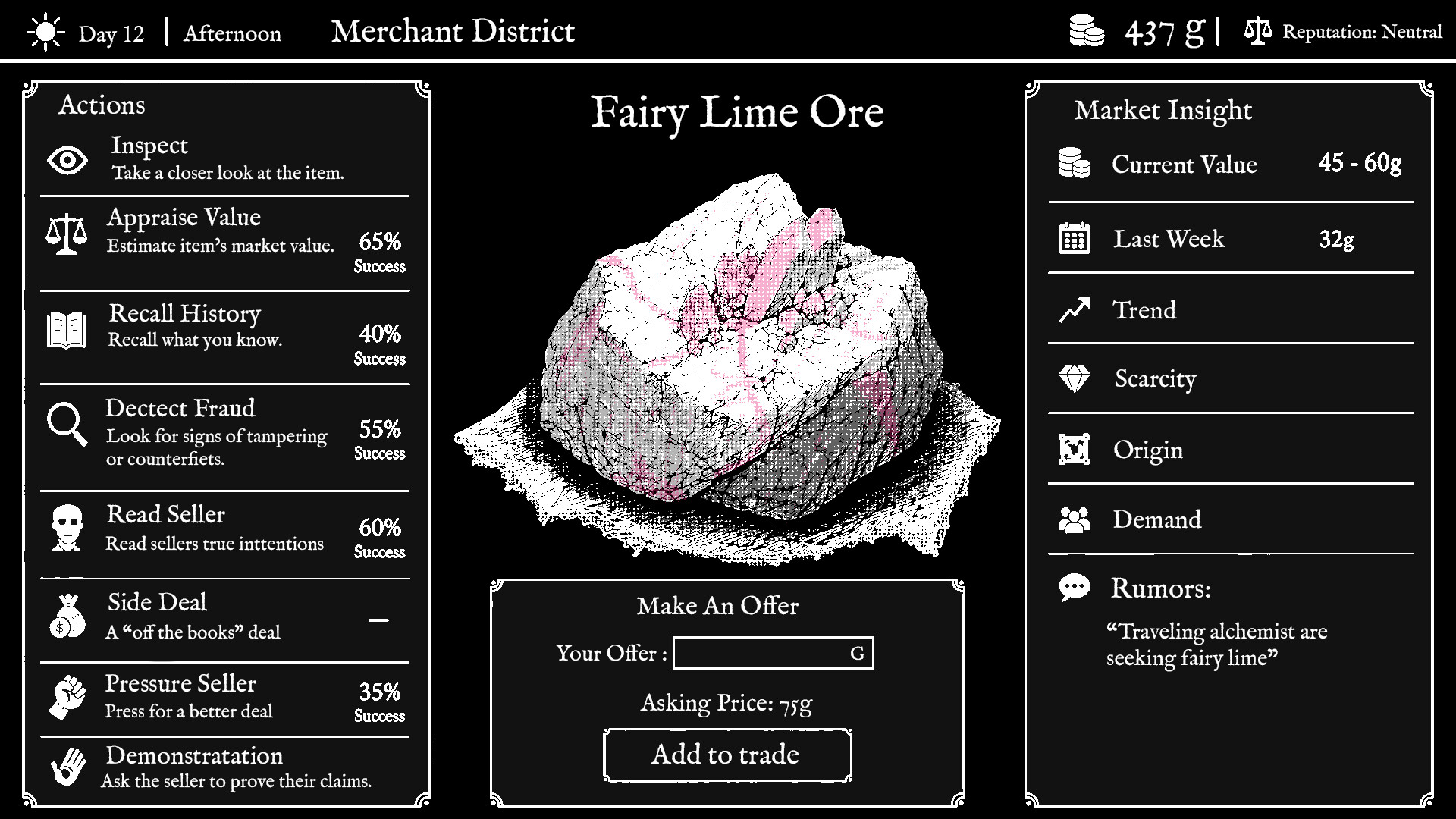The image size is (1456, 819).
Task: Open the Last Week calendar icon
Action: coord(1075,237)
